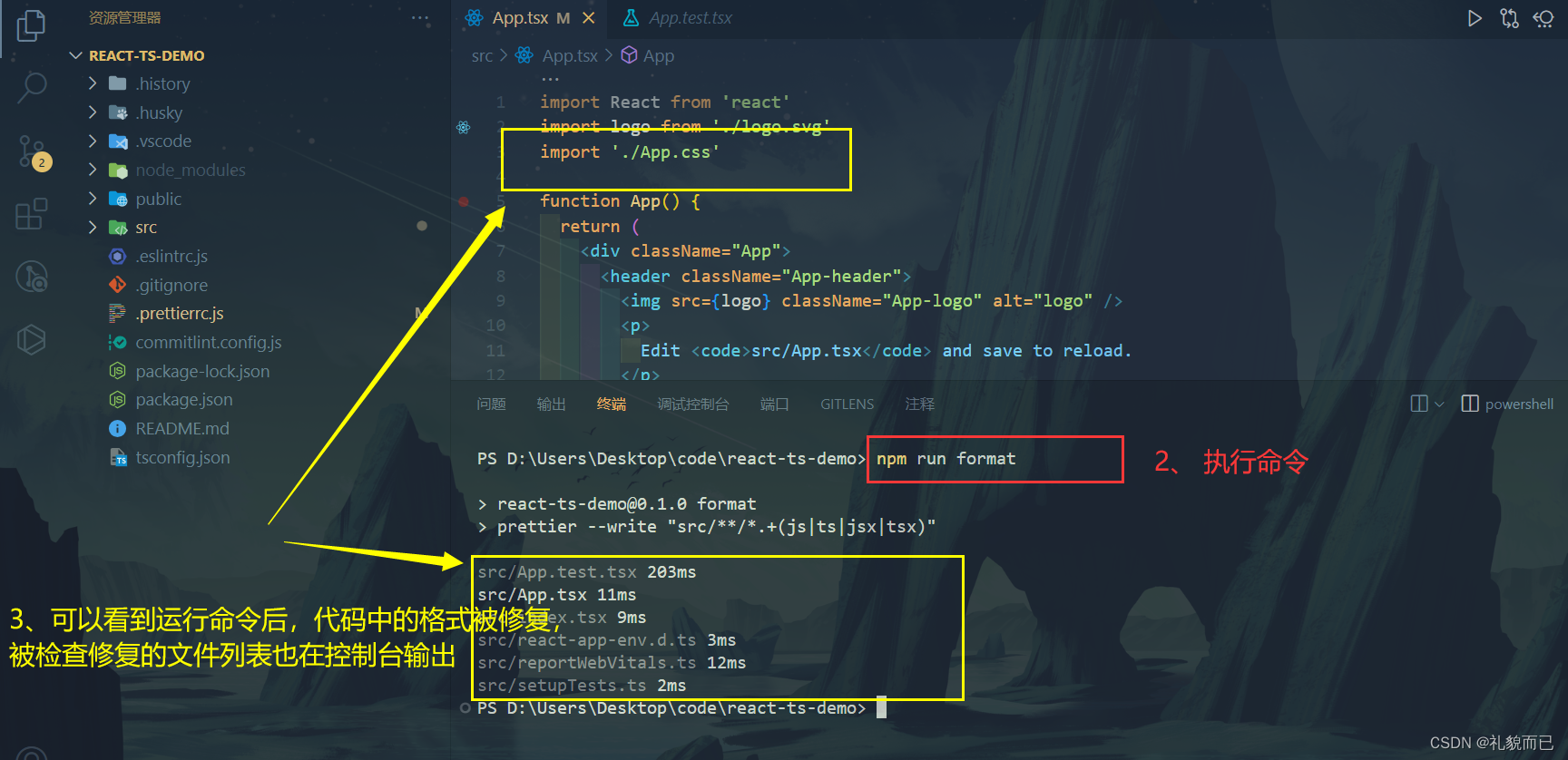1568x760 pixels.
Task: Click the explorer panel more actions ellipsis
Action: [420, 18]
